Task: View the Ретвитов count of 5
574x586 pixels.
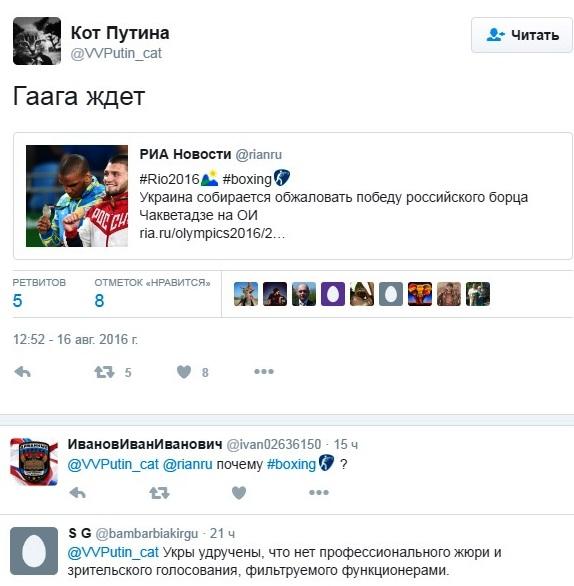Action: tap(17, 300)
